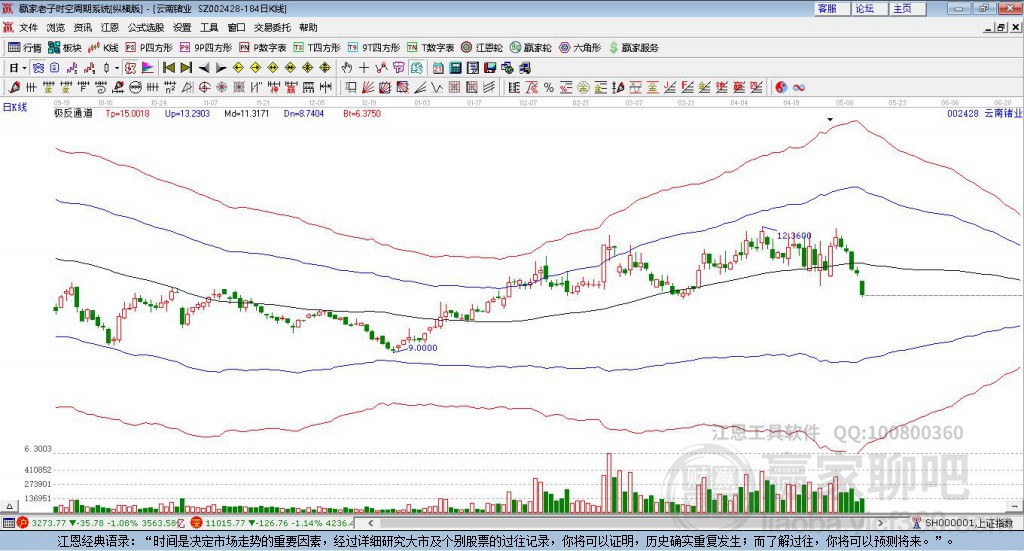Expand the candlestick style dropdown arrow
The height and width of the screenshot is (551, 1024).
point(117,68)
